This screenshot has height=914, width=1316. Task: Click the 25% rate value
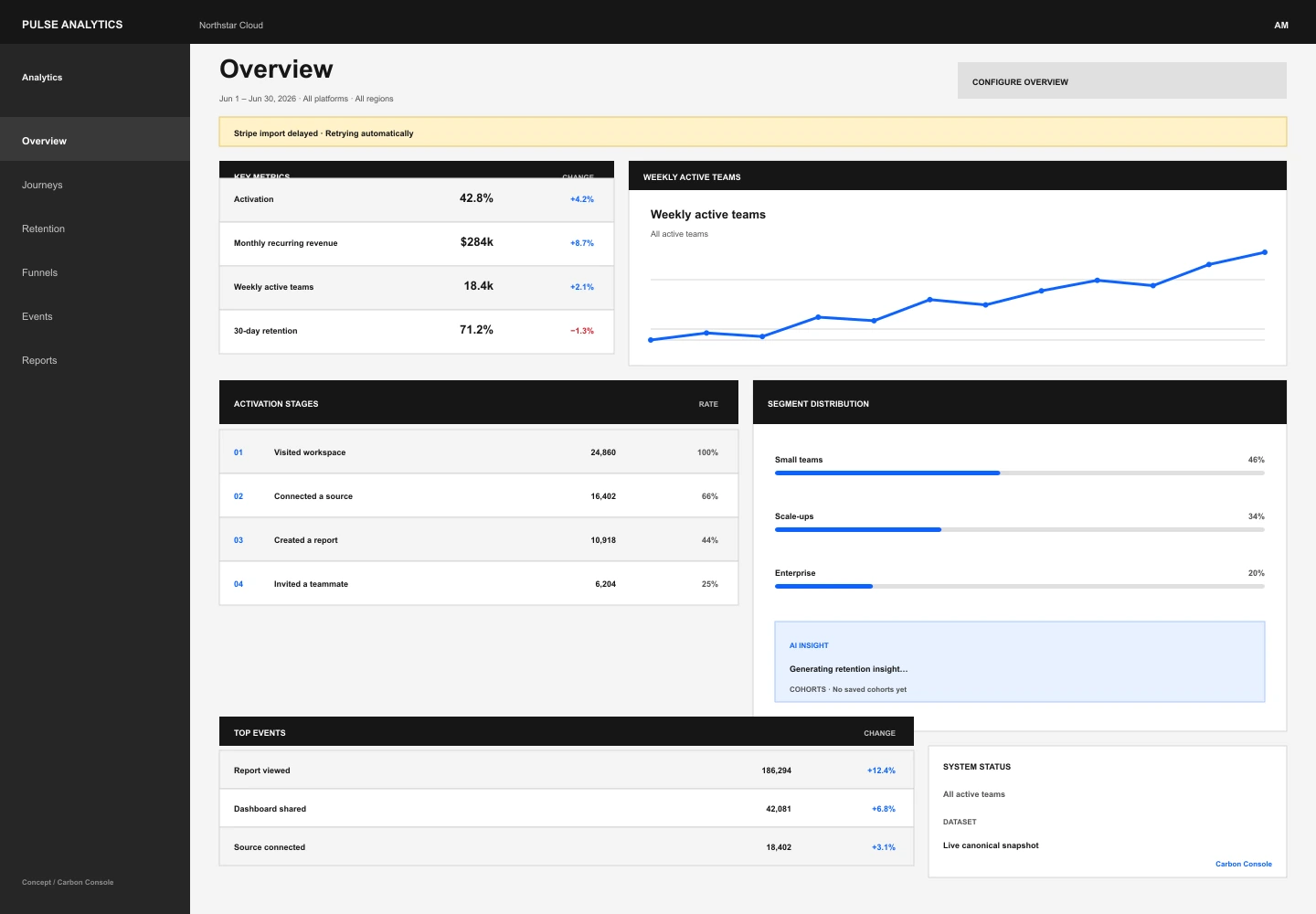(x=710, y=584)
